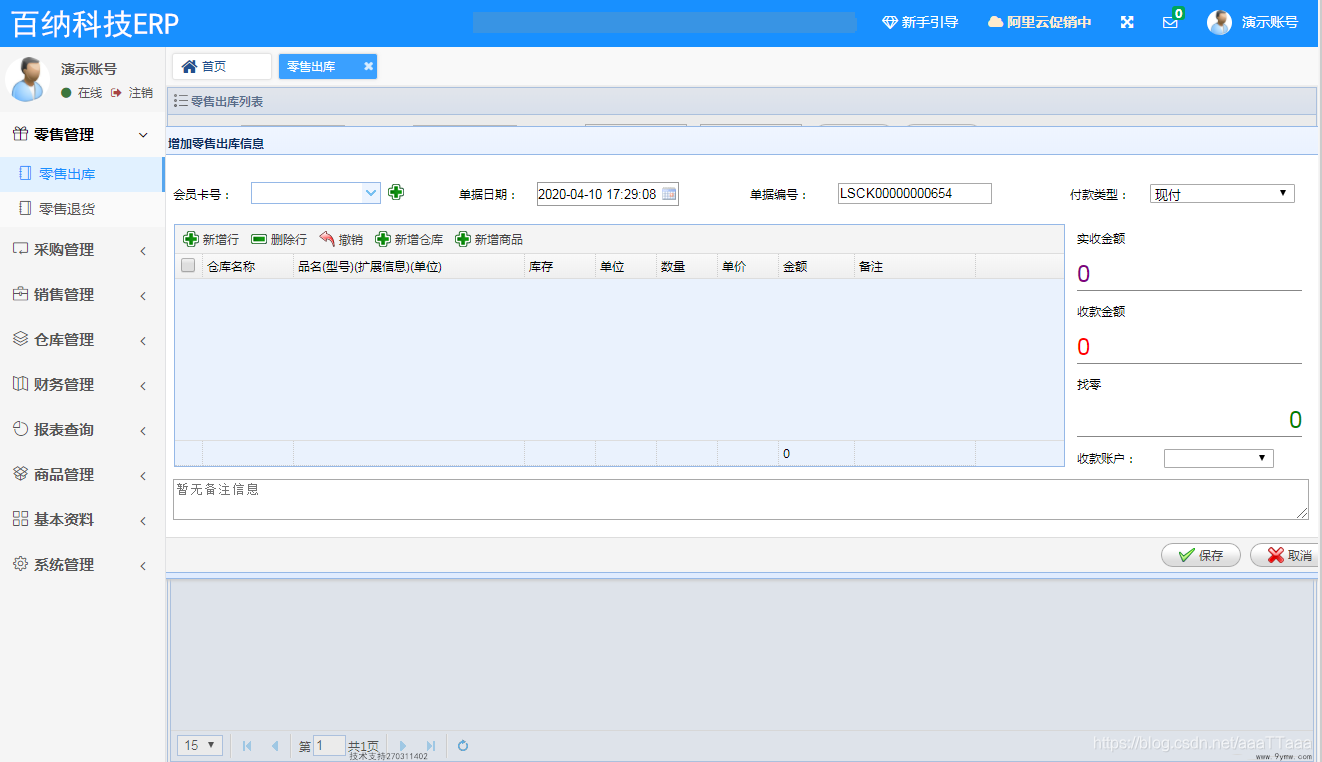Click the 保存 save button
The image size is (1322, 762).
[x=1201, y=556]
